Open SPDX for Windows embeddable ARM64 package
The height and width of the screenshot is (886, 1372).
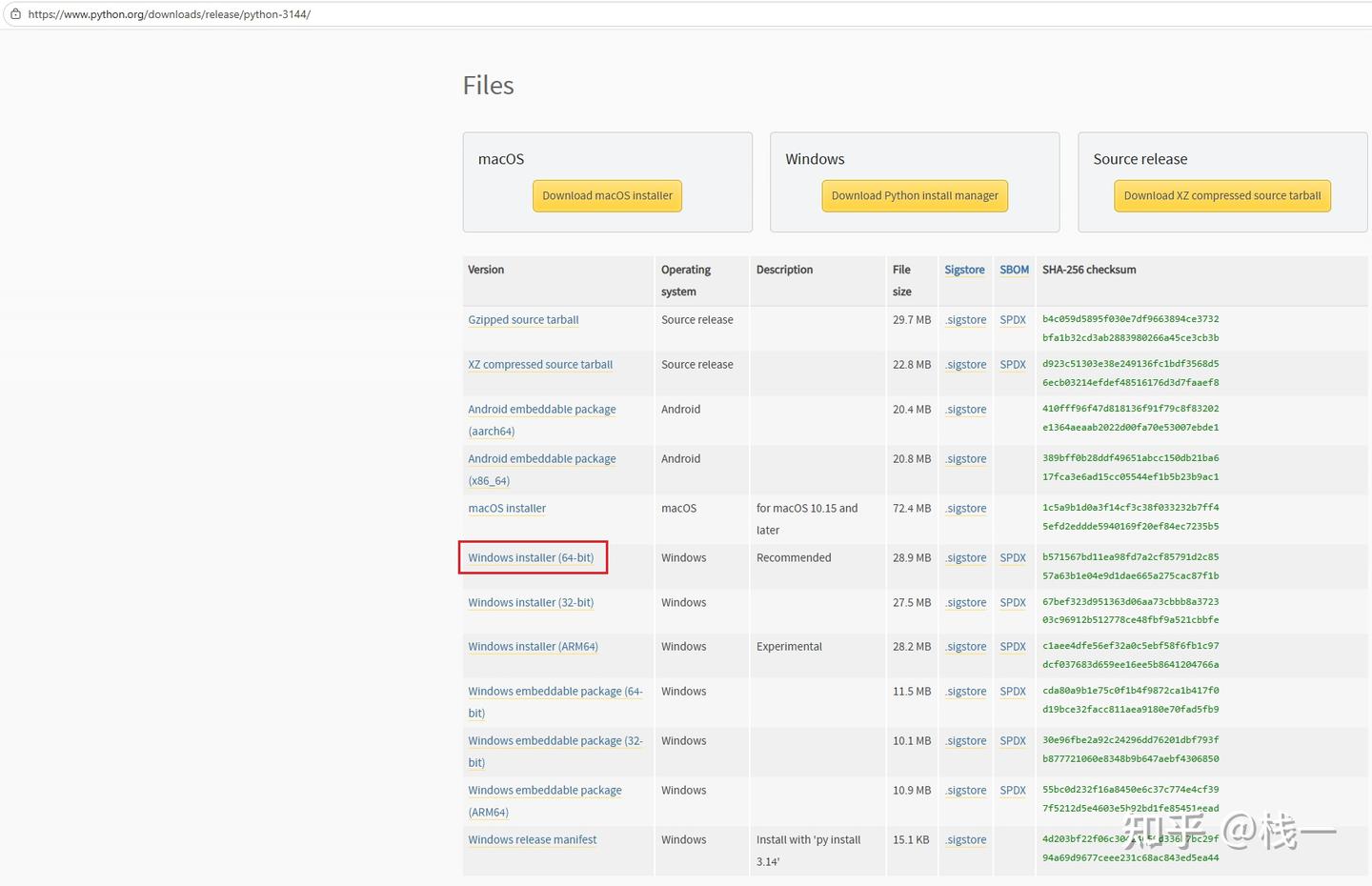1013,791
